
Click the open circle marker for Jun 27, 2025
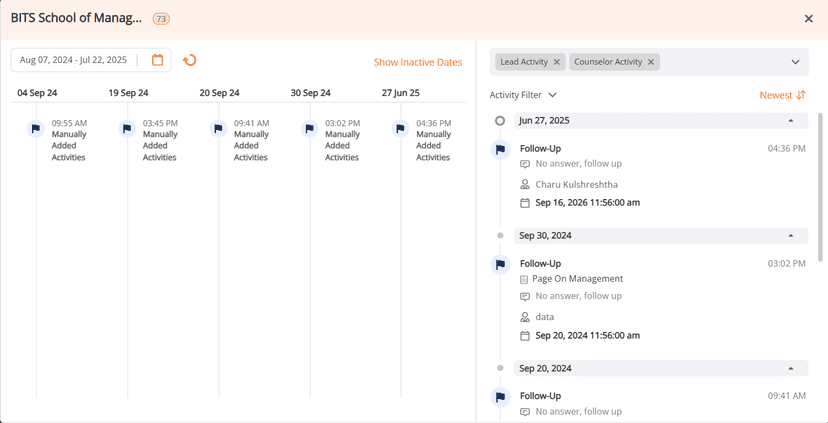(x=500, y=121)
